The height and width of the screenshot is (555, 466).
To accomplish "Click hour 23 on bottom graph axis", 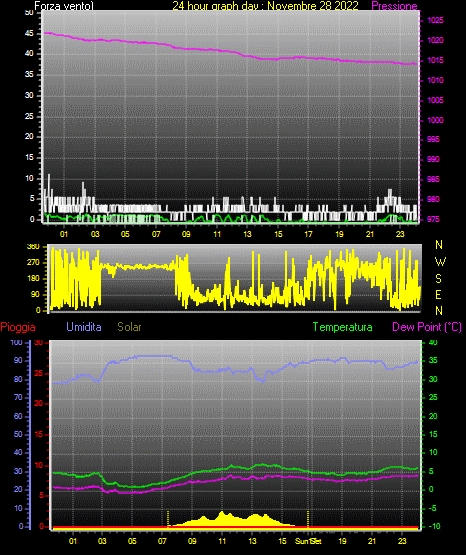I will click(x=402, y=541).
